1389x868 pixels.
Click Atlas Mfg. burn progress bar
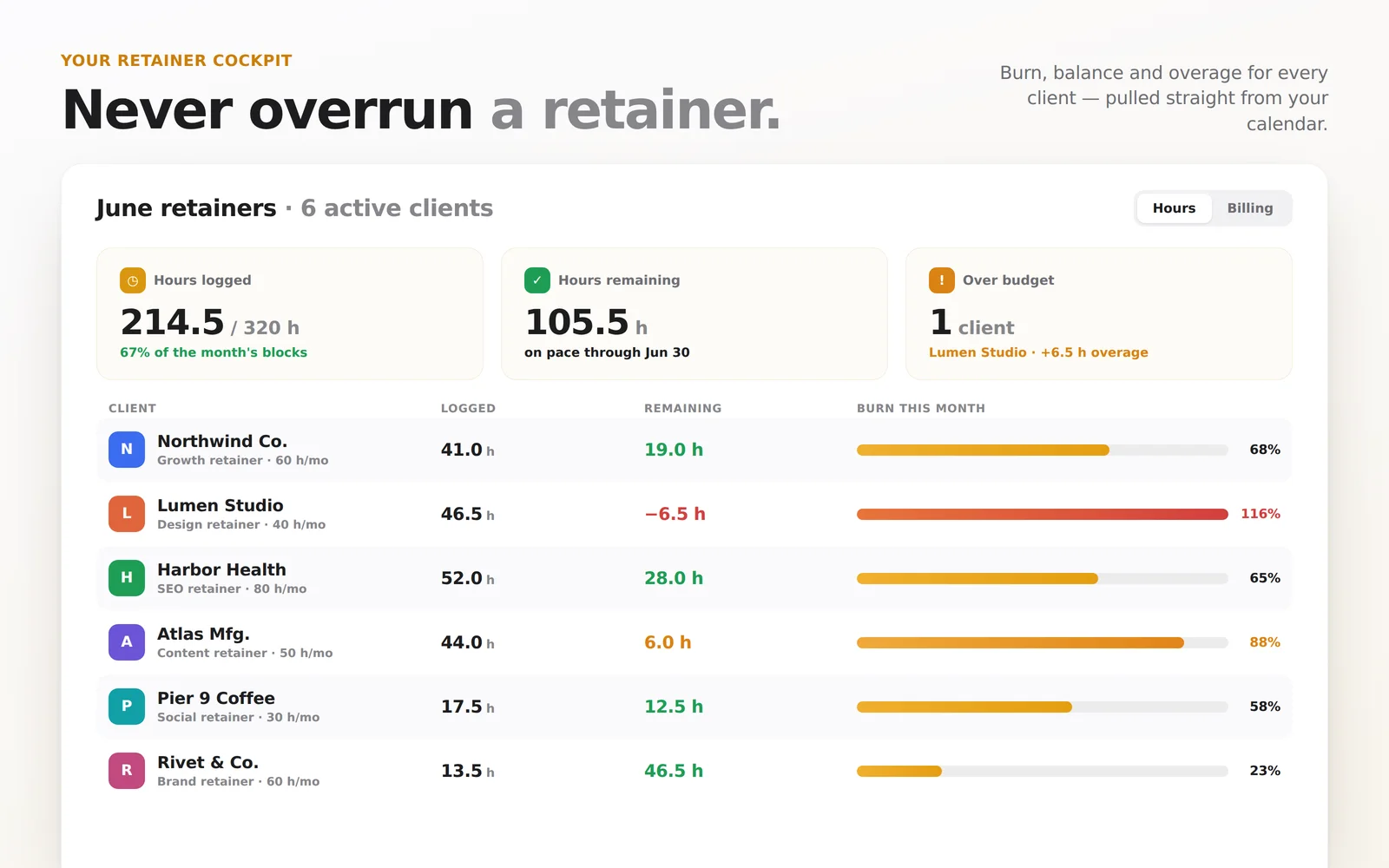[x=1042, y=642]
